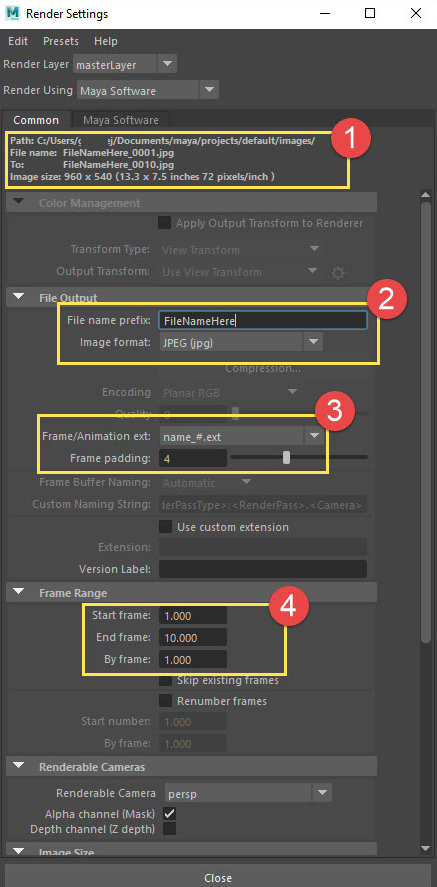The image size is (437, 887).
Task: Click the File name prefix input field
Action: point(263,321)
